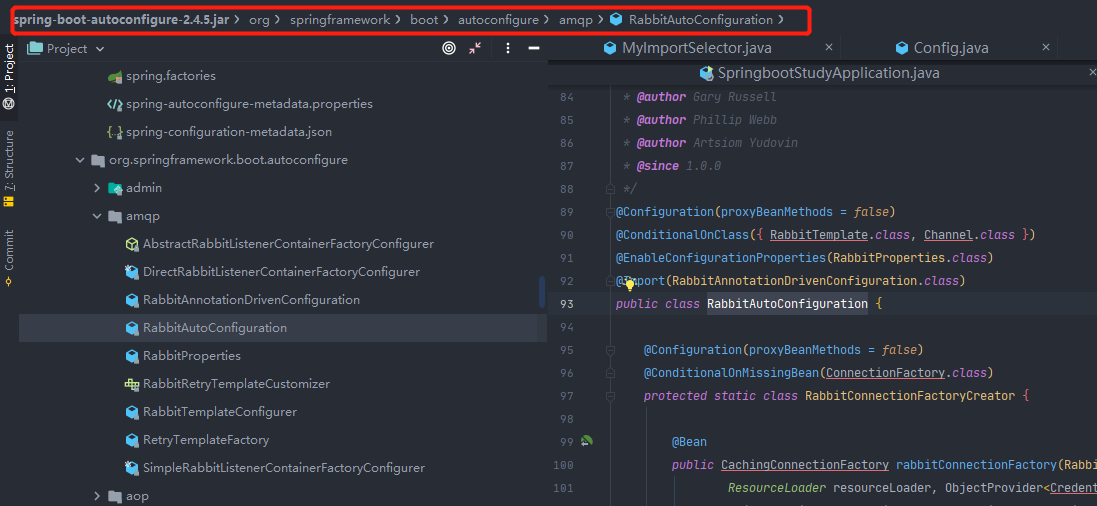Select spring-autoconfigure-metadata.properties file
This screenshot has height=506, width=1097.
pos(249,104)
